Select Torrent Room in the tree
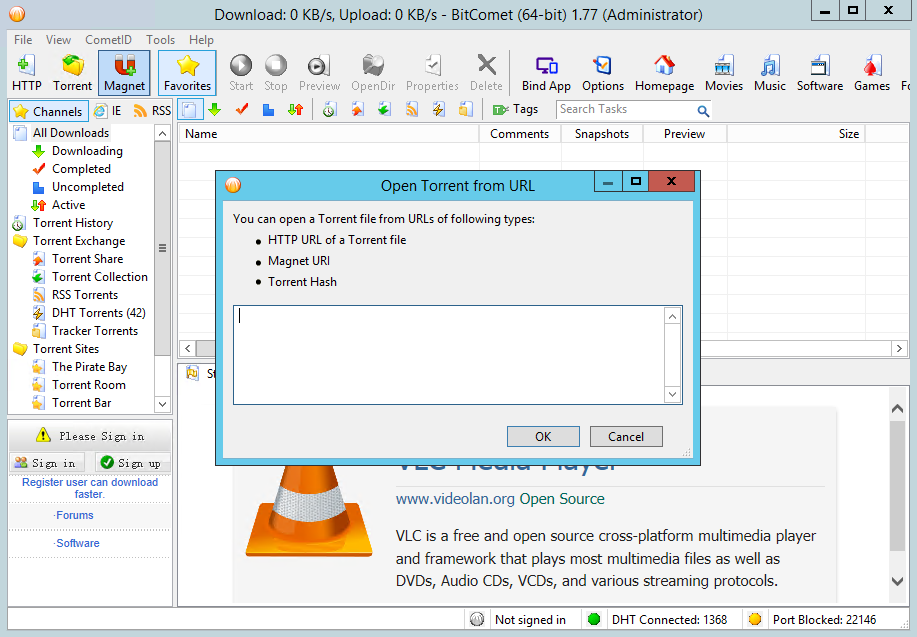The height and width of the screenshot is (637, 917). point(89,385)
